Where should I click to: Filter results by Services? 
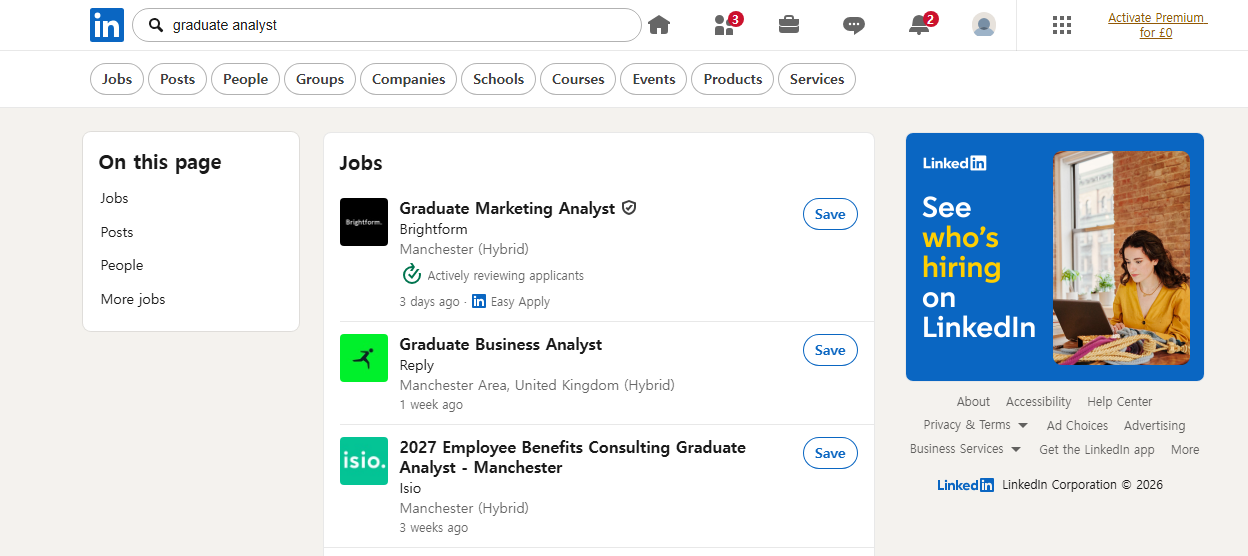point(817,79)
